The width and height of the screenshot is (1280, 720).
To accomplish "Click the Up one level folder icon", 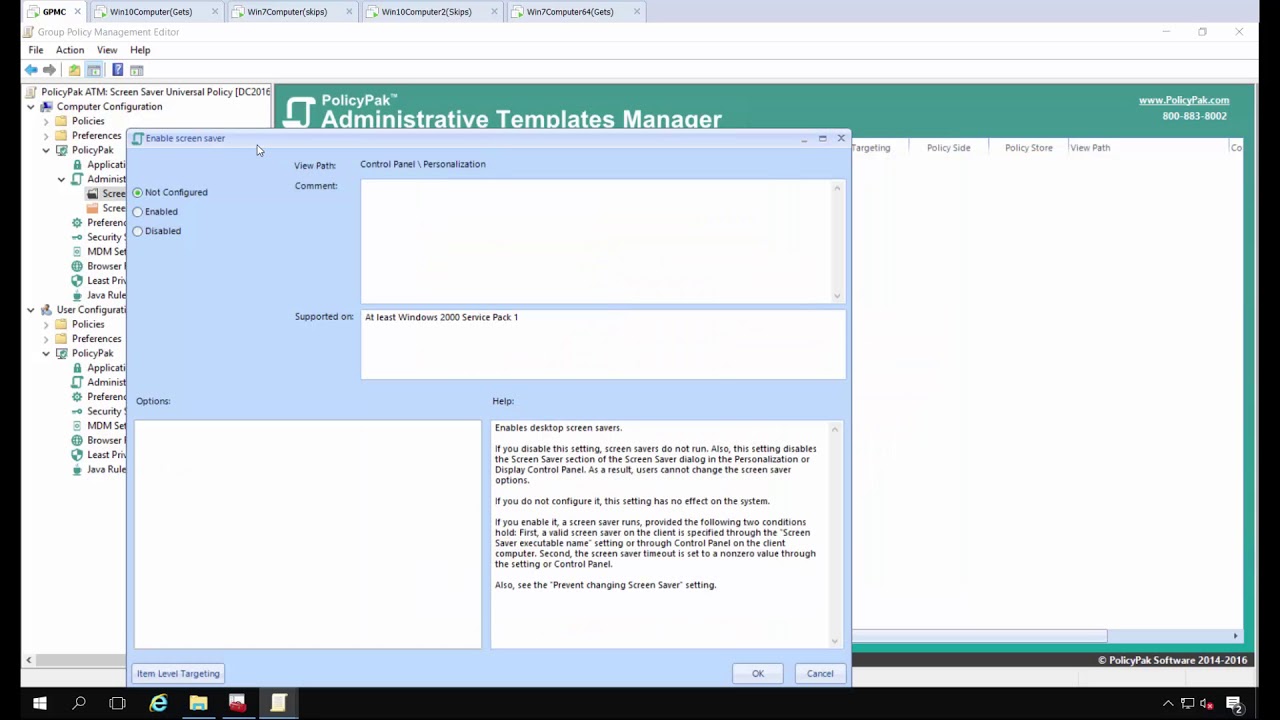I will click(x=74, y=70).
